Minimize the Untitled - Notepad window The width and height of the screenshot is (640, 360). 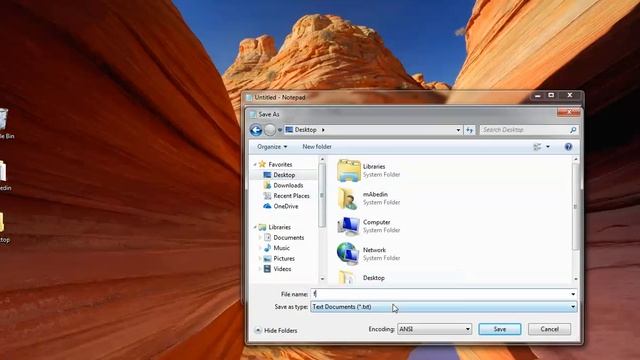(538, 95)
